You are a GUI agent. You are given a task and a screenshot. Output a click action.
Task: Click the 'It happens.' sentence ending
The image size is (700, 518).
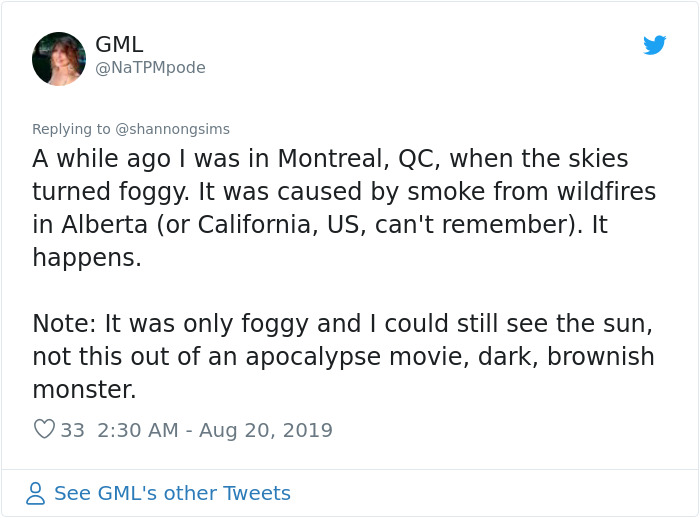click(x=86, y=257)
